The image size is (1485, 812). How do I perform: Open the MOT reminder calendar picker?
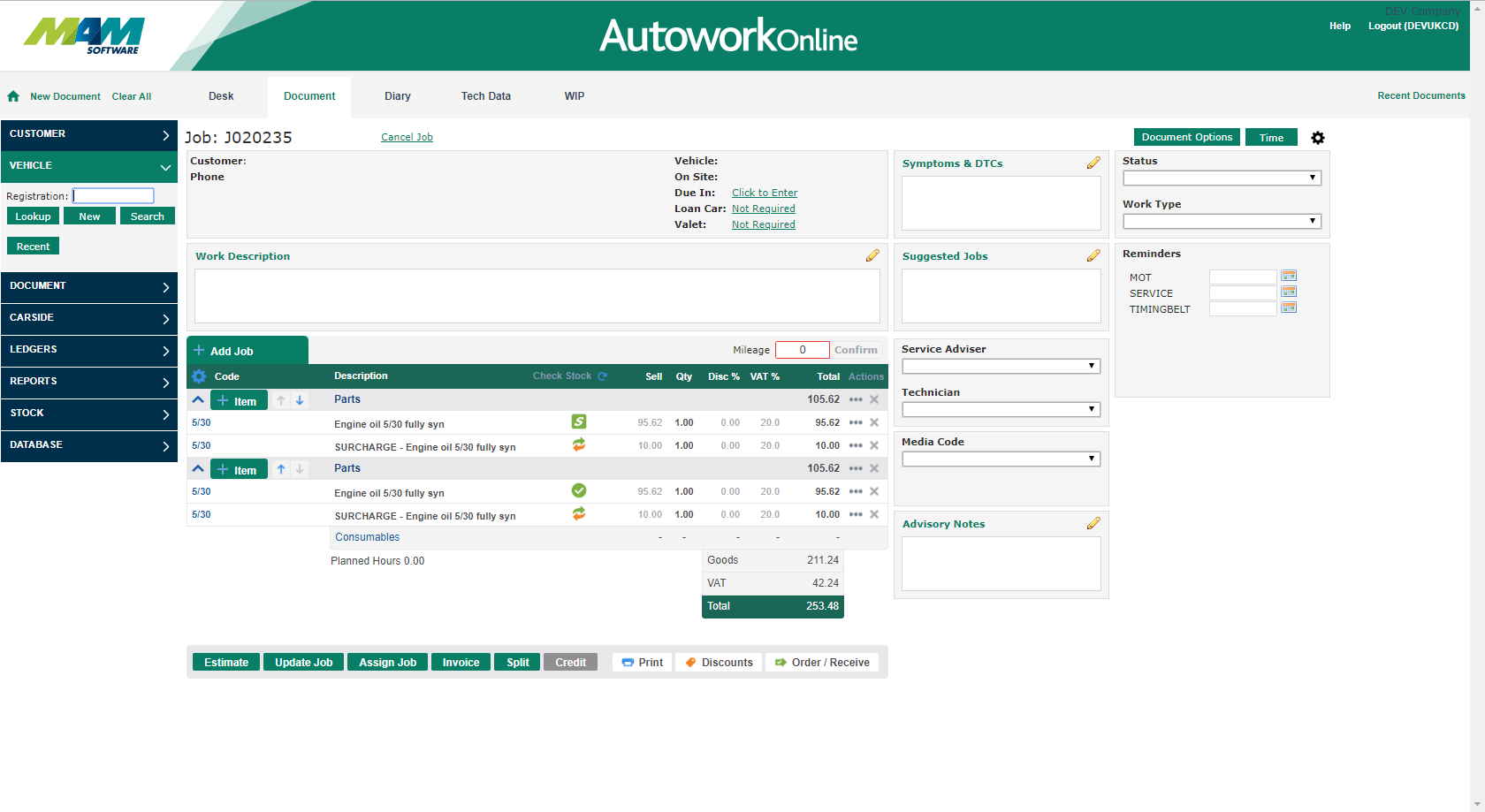click(x=1289, y=276)
